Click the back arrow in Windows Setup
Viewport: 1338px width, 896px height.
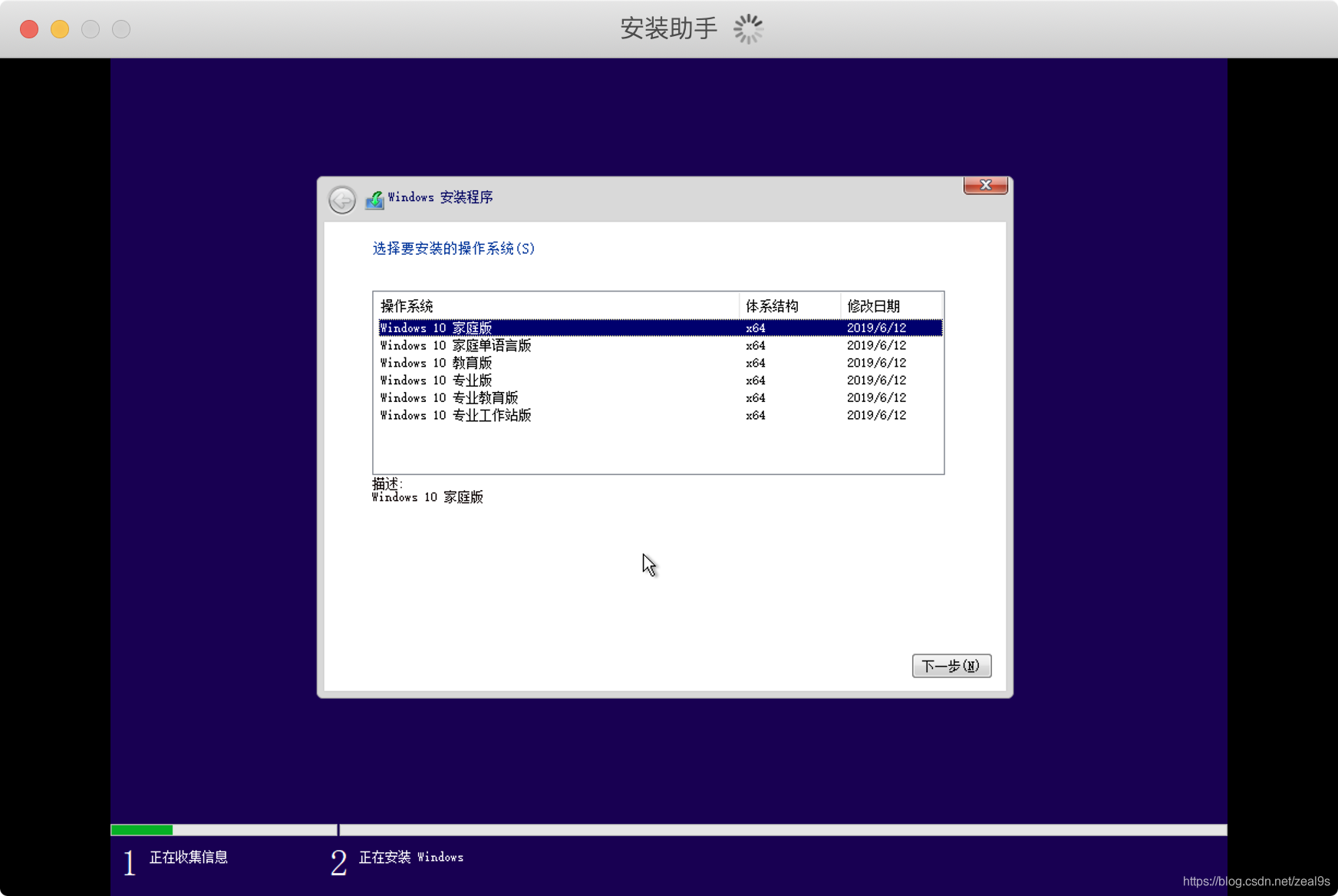pos(342,200)
